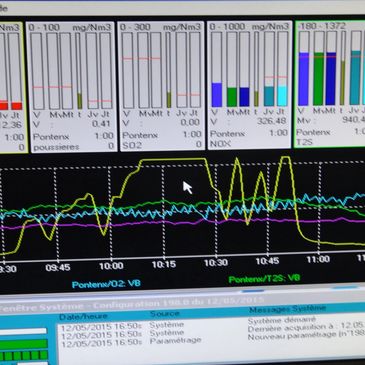Select the Pontenx/T2S: VB legend entry
The width and height of the screenshot is (365, 365).
pos(264,279)
